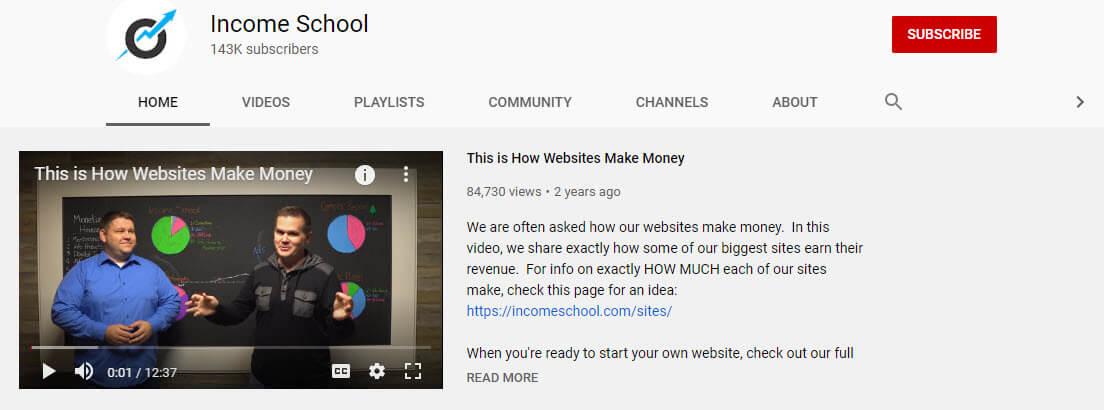1104x410 pixels.
Task: Toggle closed captions on the video
Action: [x=341, y=371]
